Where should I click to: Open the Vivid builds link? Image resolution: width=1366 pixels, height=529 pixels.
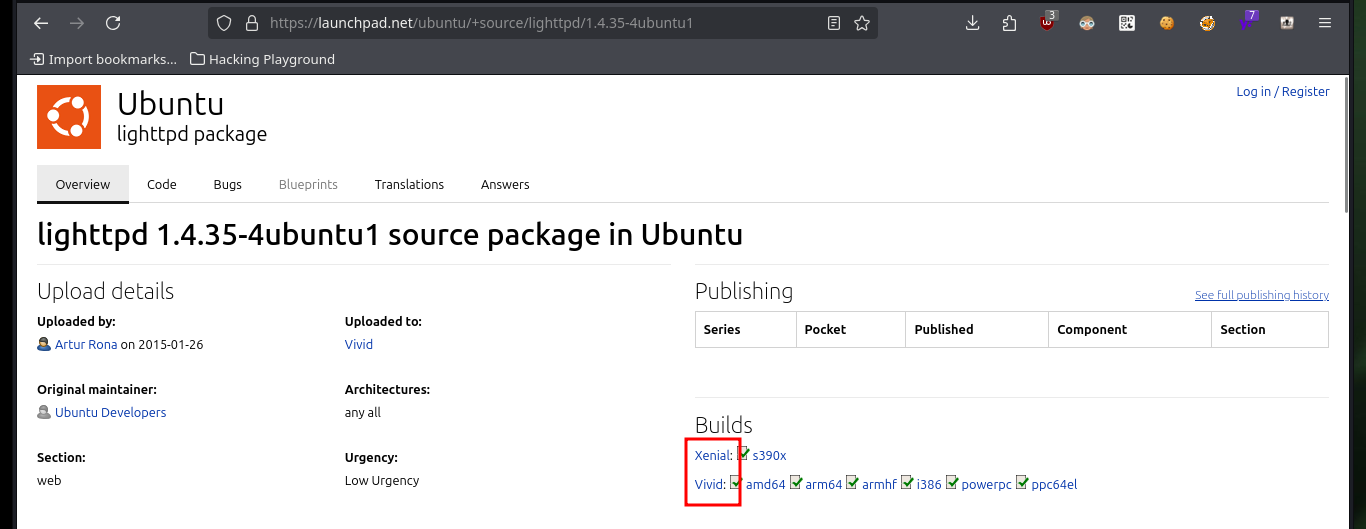[x=709, y=484]
